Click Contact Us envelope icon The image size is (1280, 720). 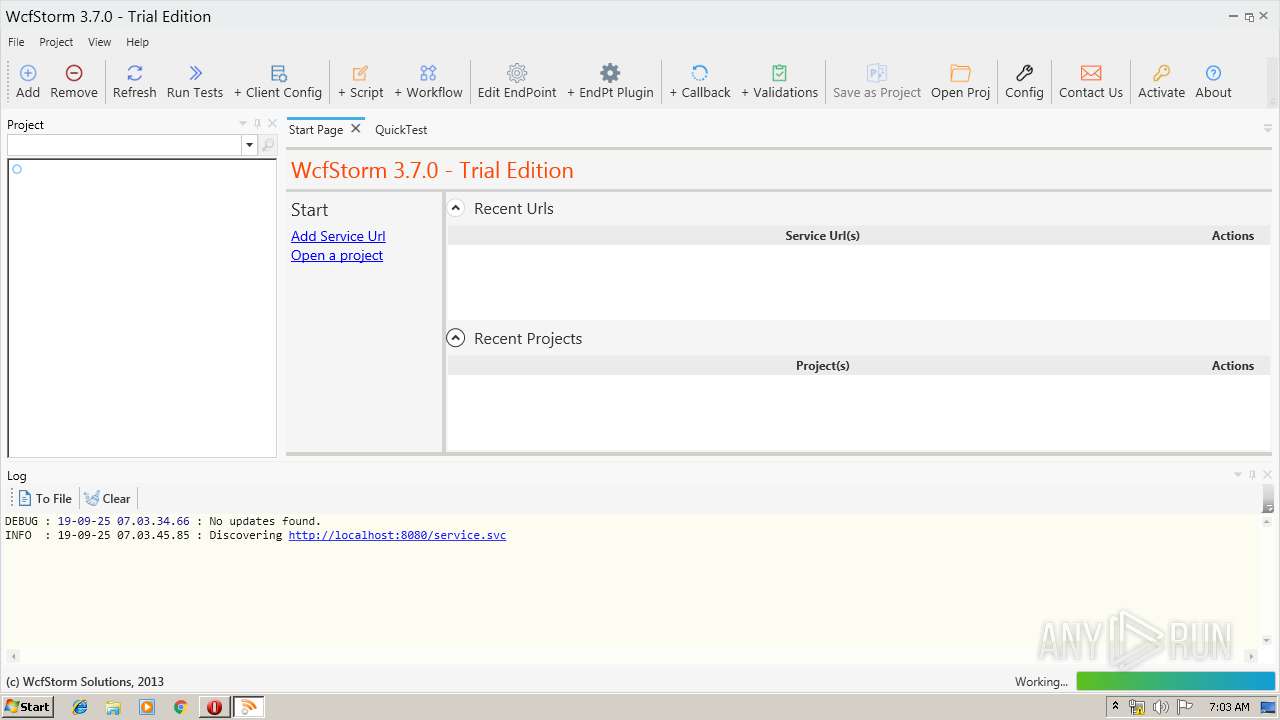[x=1091, y=73]
